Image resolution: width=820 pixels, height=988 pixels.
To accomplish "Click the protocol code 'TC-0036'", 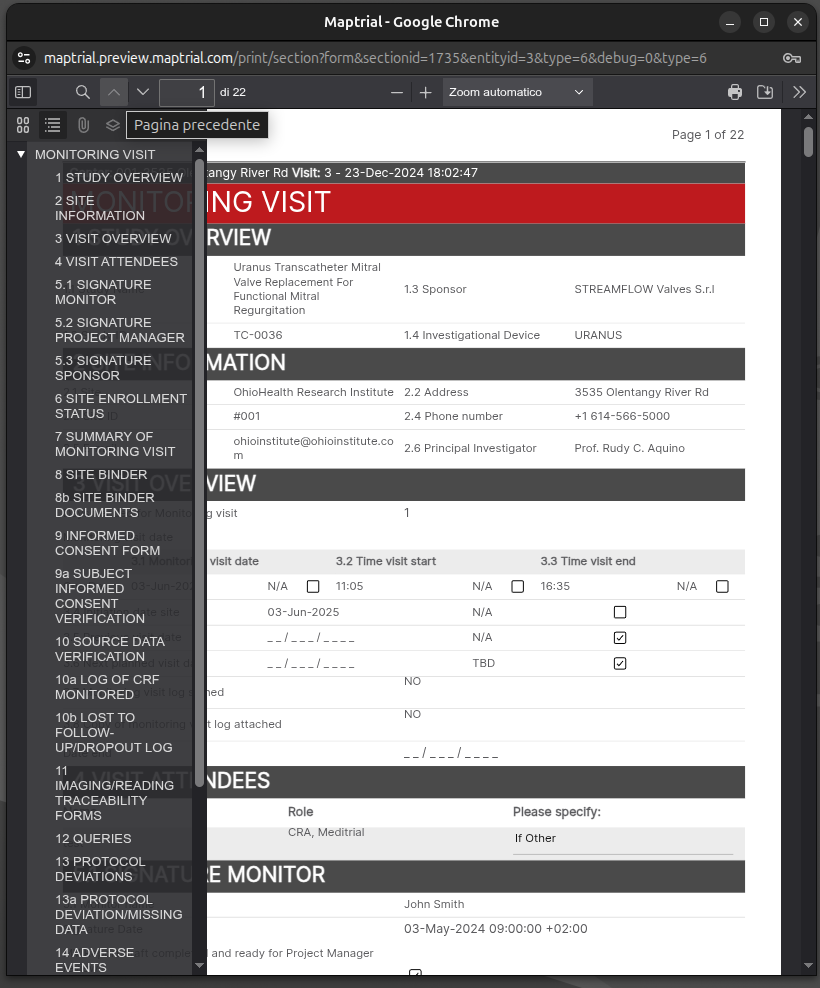I will click(x=258, y=335).
